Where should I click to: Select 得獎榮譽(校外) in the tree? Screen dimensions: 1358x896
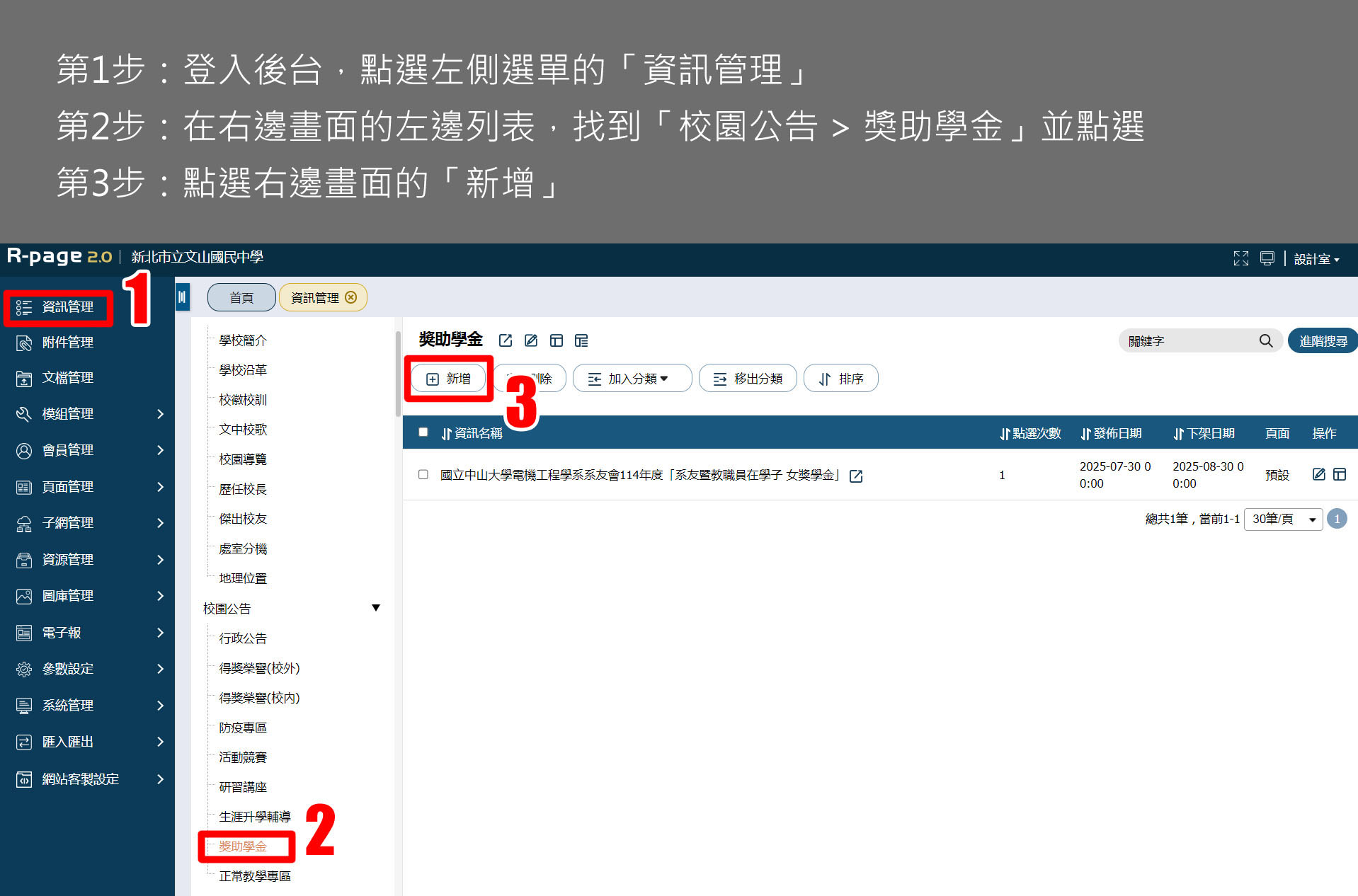(259, 668)
